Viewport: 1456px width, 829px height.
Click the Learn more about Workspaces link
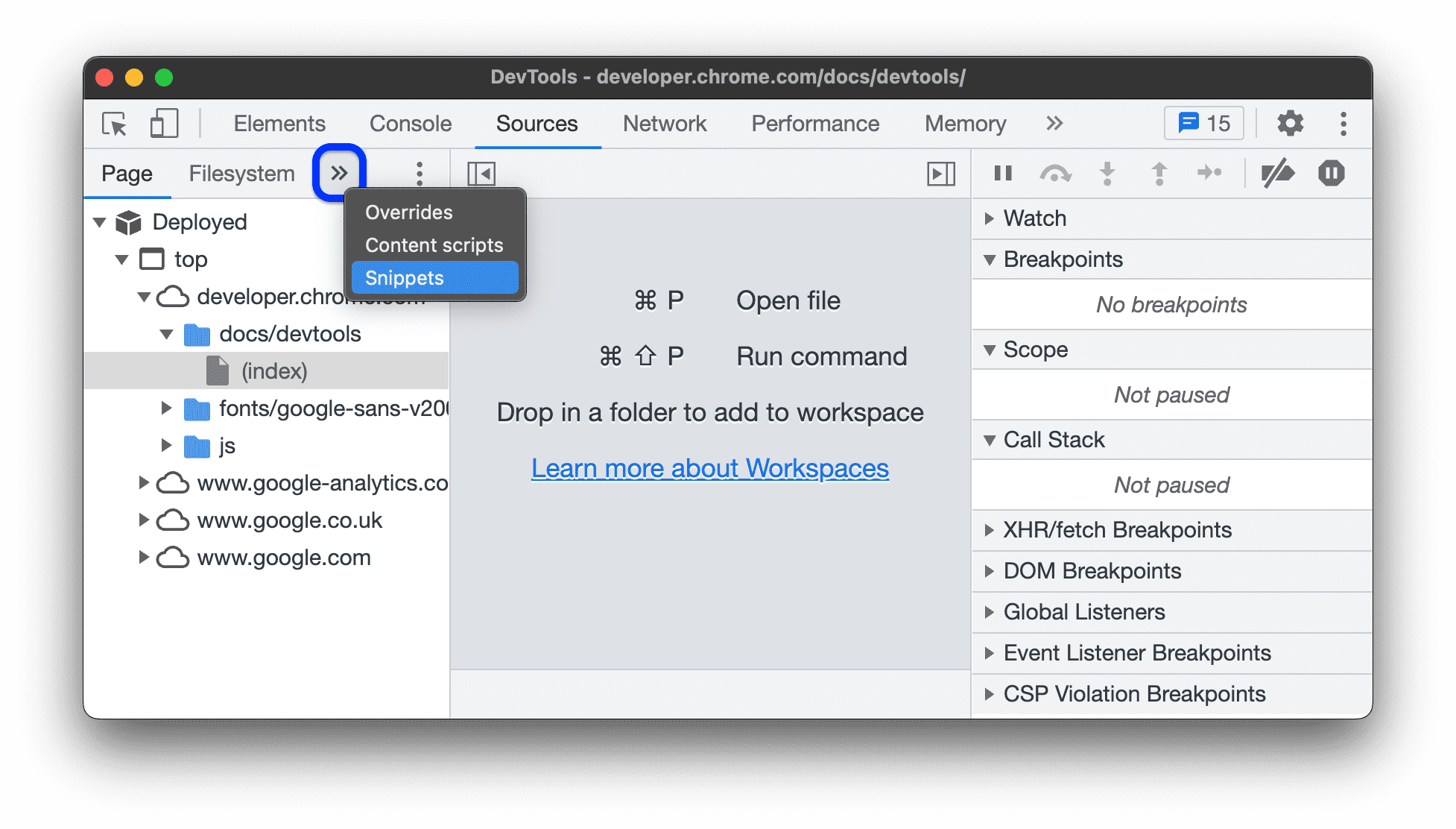[709, 467]
